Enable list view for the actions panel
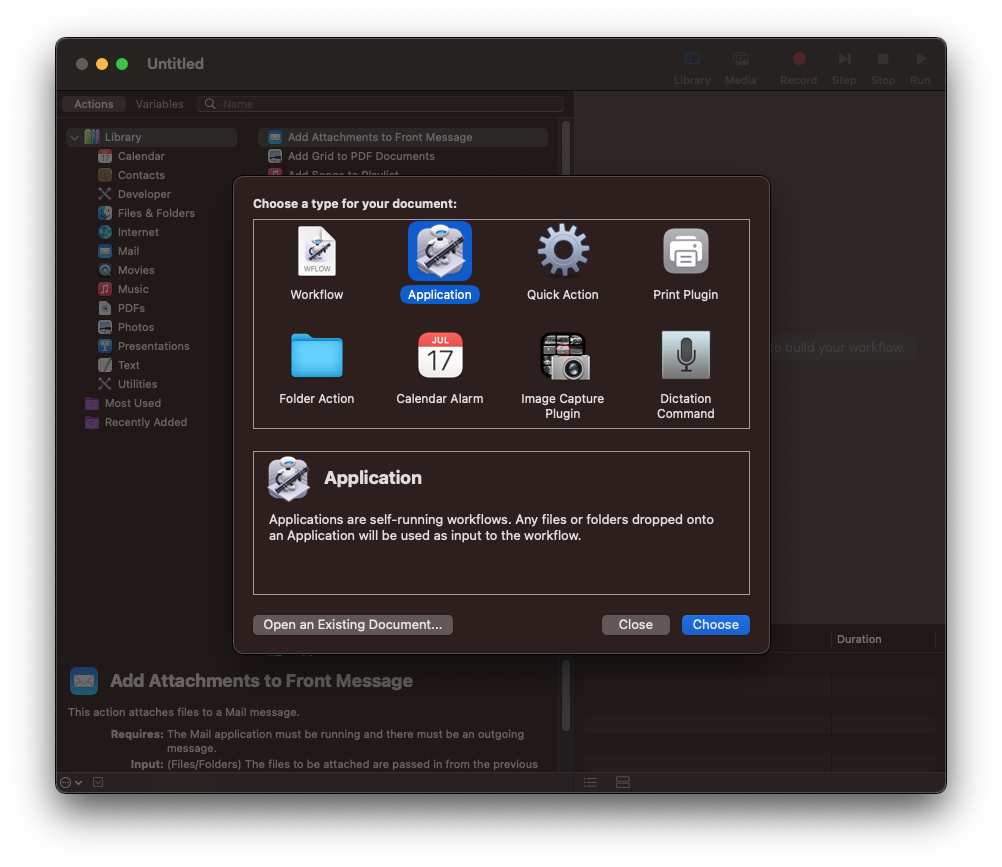The height and width of the screenshot is (867, 1002). (590, 782)
